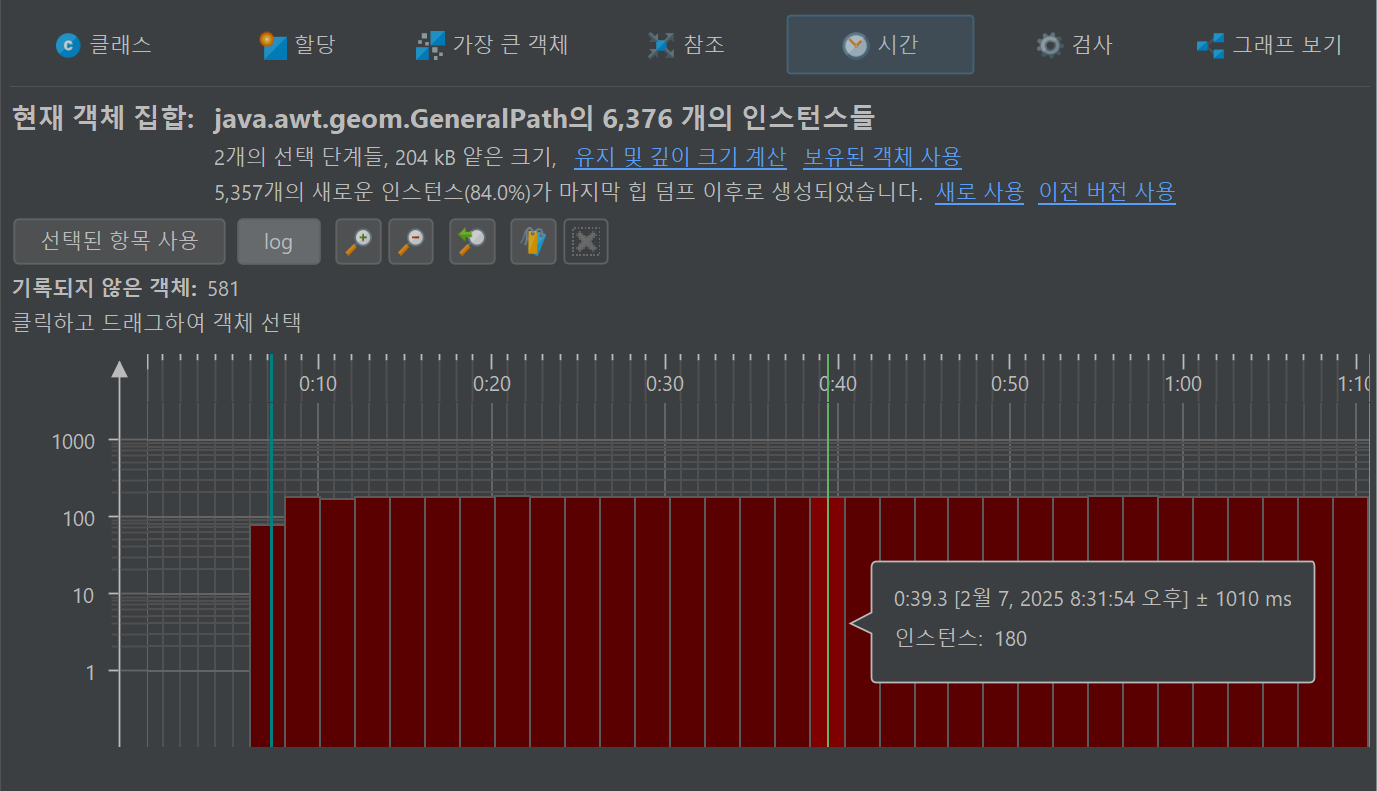1377x791 pixels.
Task: Click the 유지 및 깊이 크기 계산 link
Action: click(x=680, y=157)
